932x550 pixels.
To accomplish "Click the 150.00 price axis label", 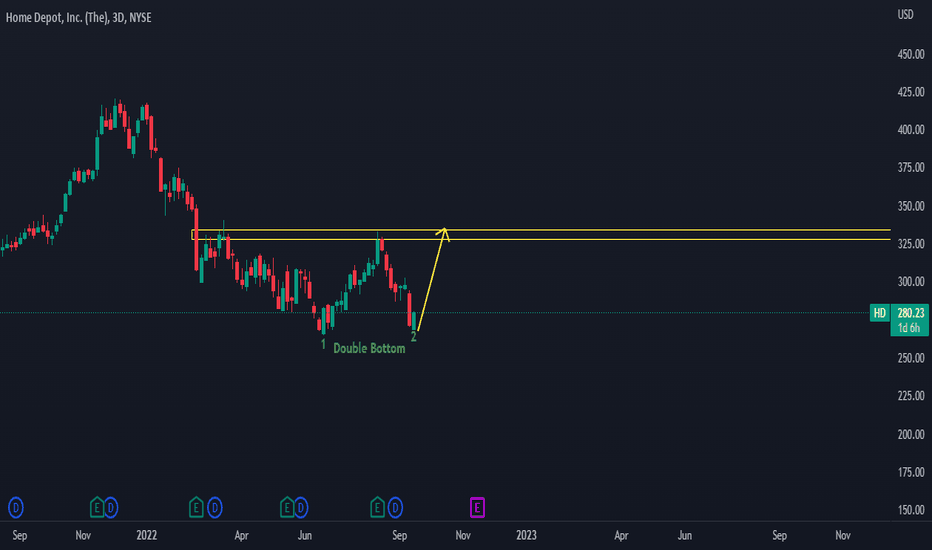I will (x=911, y=510).
